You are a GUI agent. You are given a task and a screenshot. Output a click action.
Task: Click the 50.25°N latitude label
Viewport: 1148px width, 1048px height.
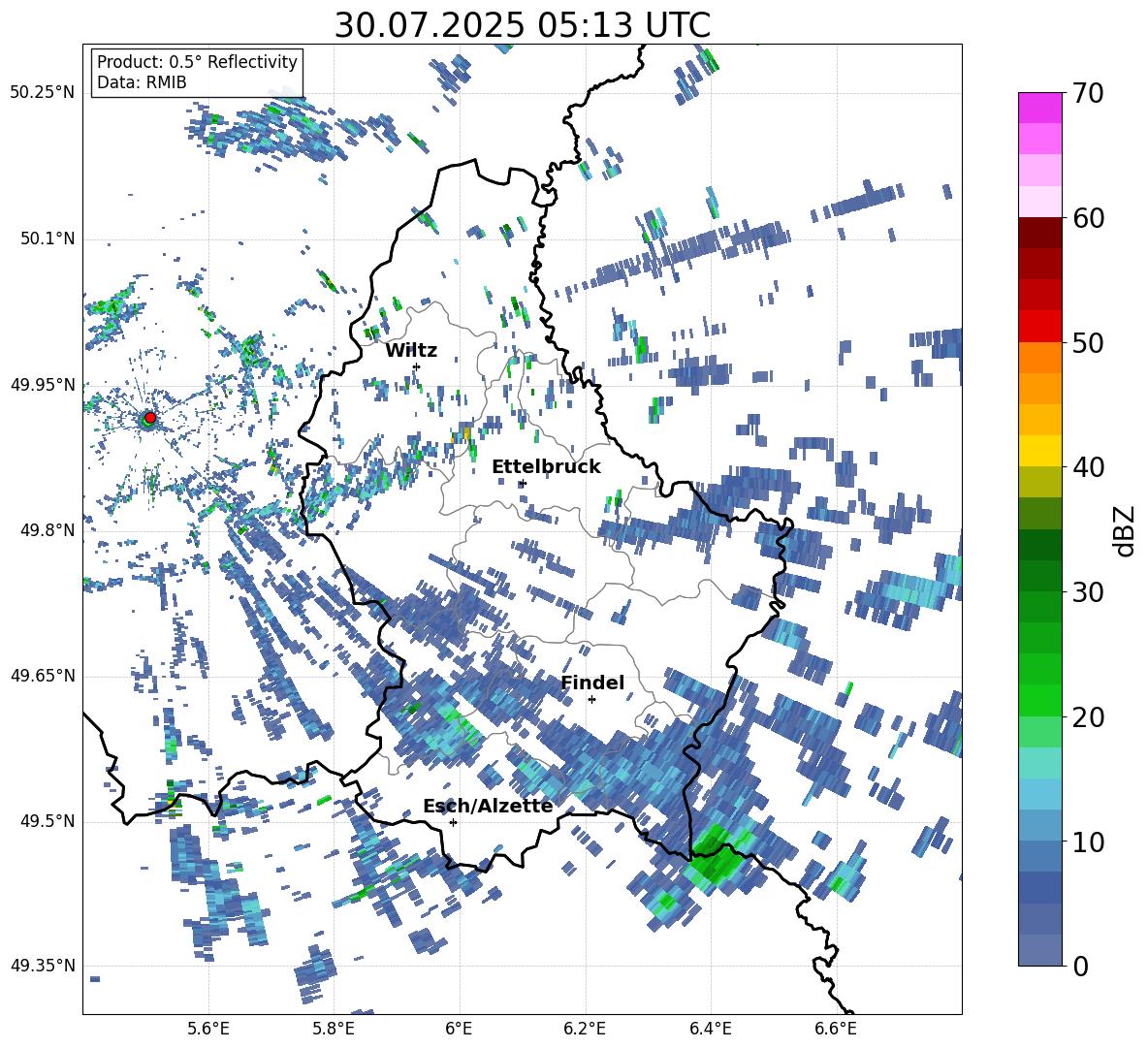coord(43,93)
